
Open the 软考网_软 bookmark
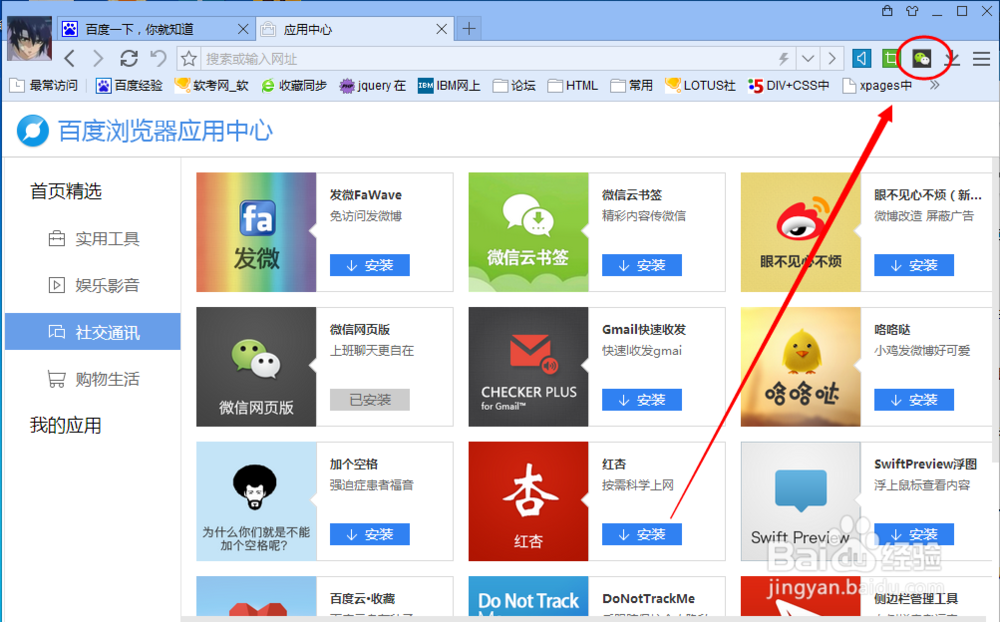click(x=212, y=85)
